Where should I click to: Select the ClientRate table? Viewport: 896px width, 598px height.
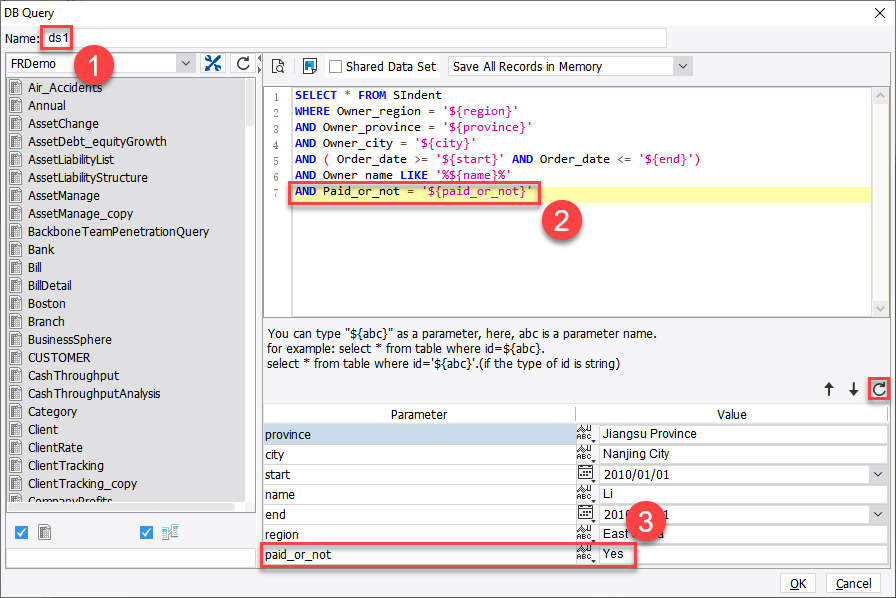pyautogui.click(x=55, y=448)
